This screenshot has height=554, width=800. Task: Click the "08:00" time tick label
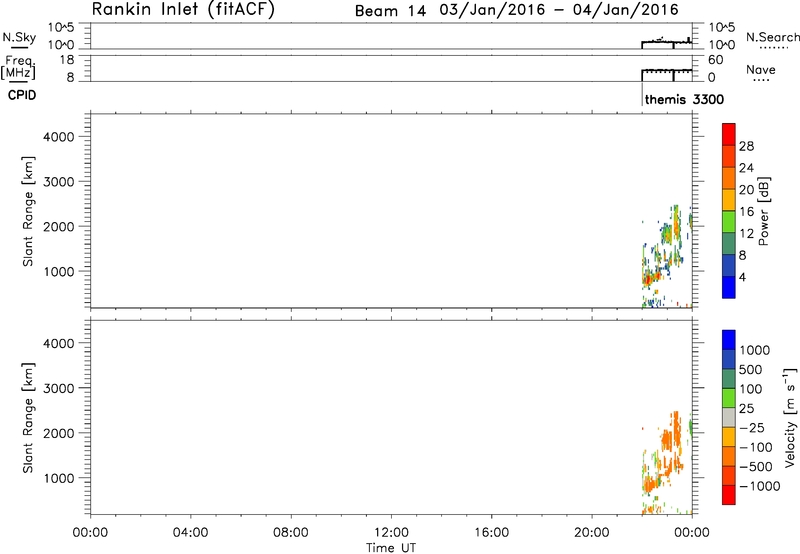pos(291,533)
